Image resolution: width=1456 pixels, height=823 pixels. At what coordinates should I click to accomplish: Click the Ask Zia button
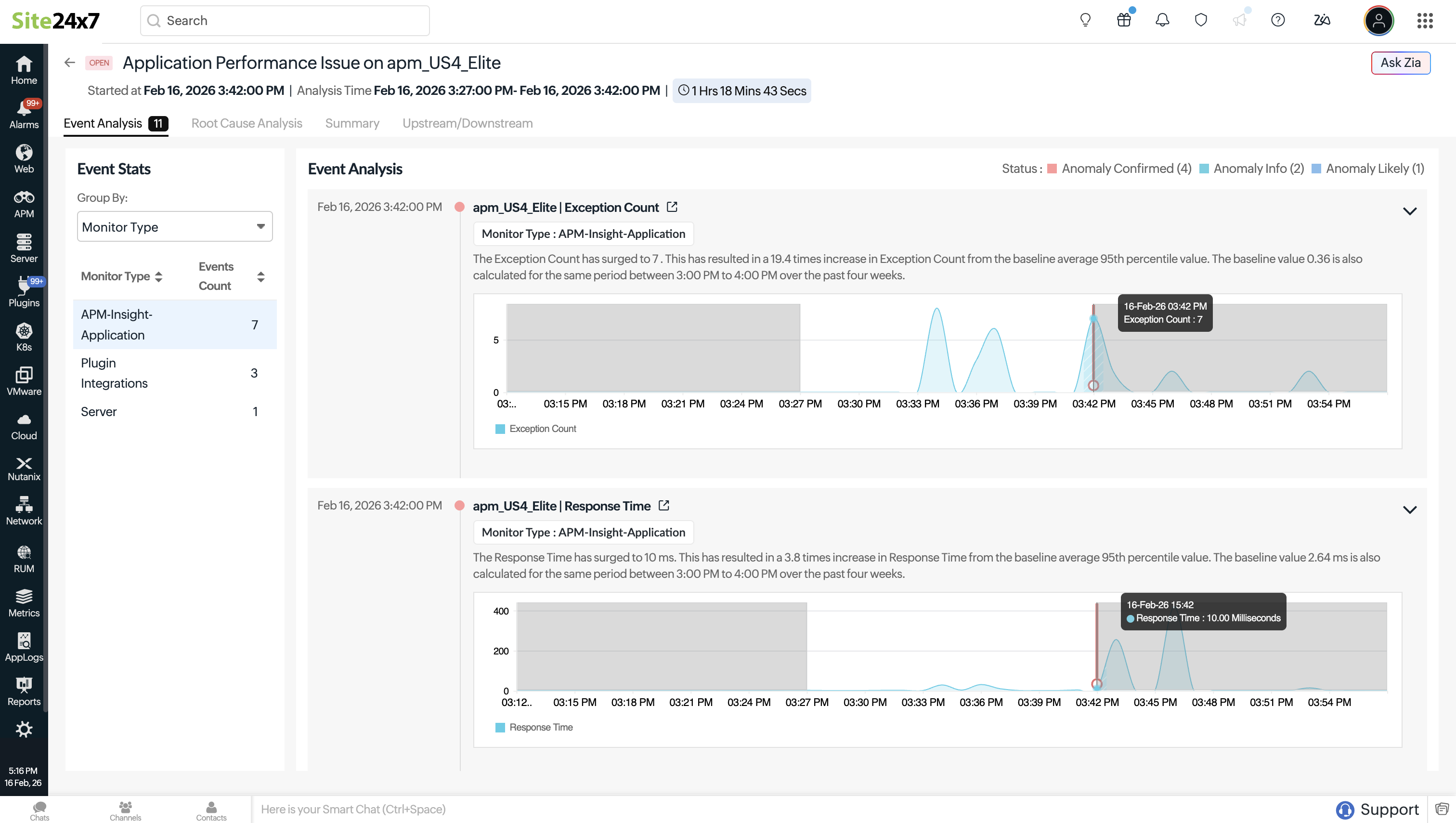point(1400,63)
